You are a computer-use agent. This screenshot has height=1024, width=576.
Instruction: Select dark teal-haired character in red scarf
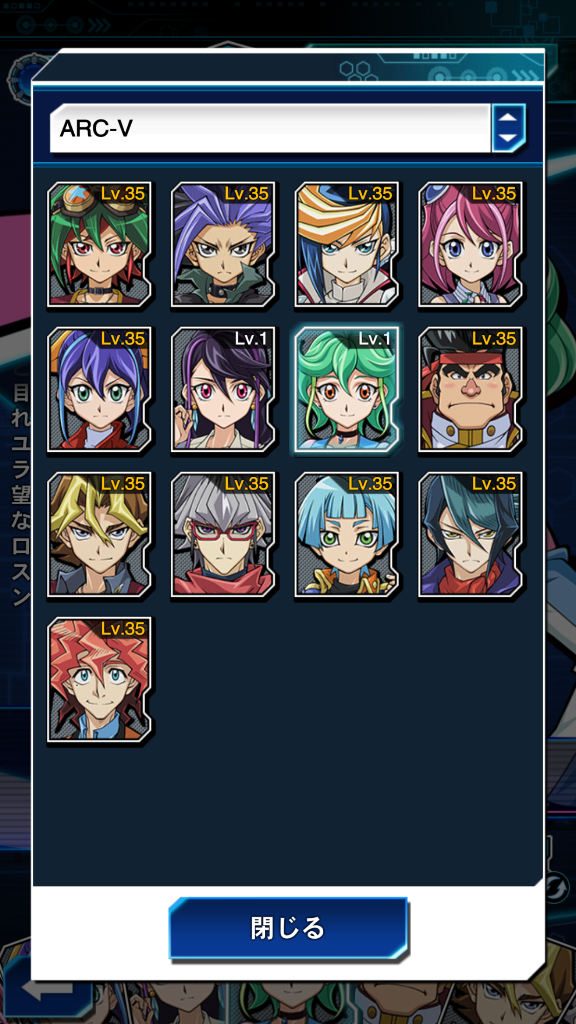471,534
